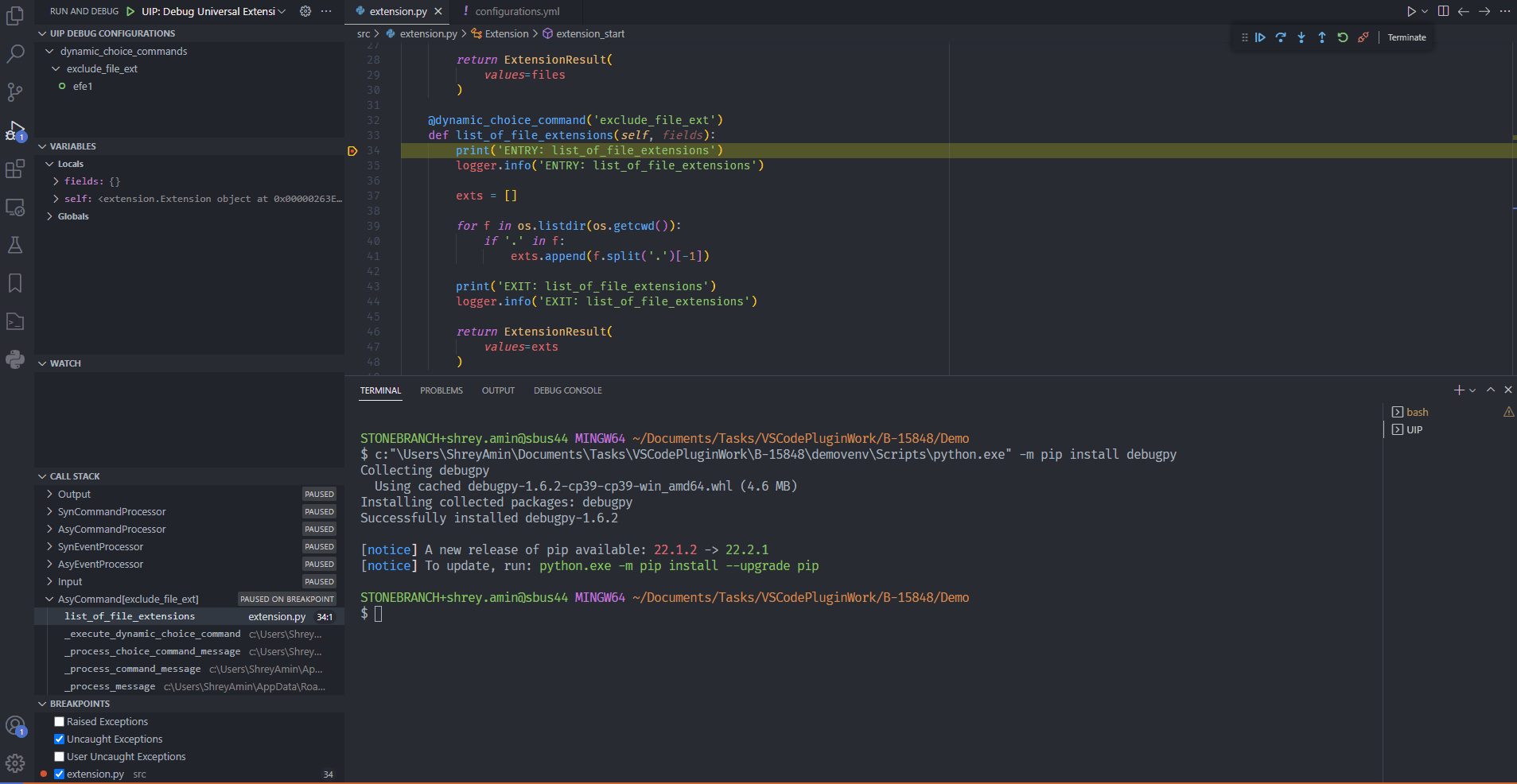Enable Raised Exceptions breakpoint

click(59, 722)
